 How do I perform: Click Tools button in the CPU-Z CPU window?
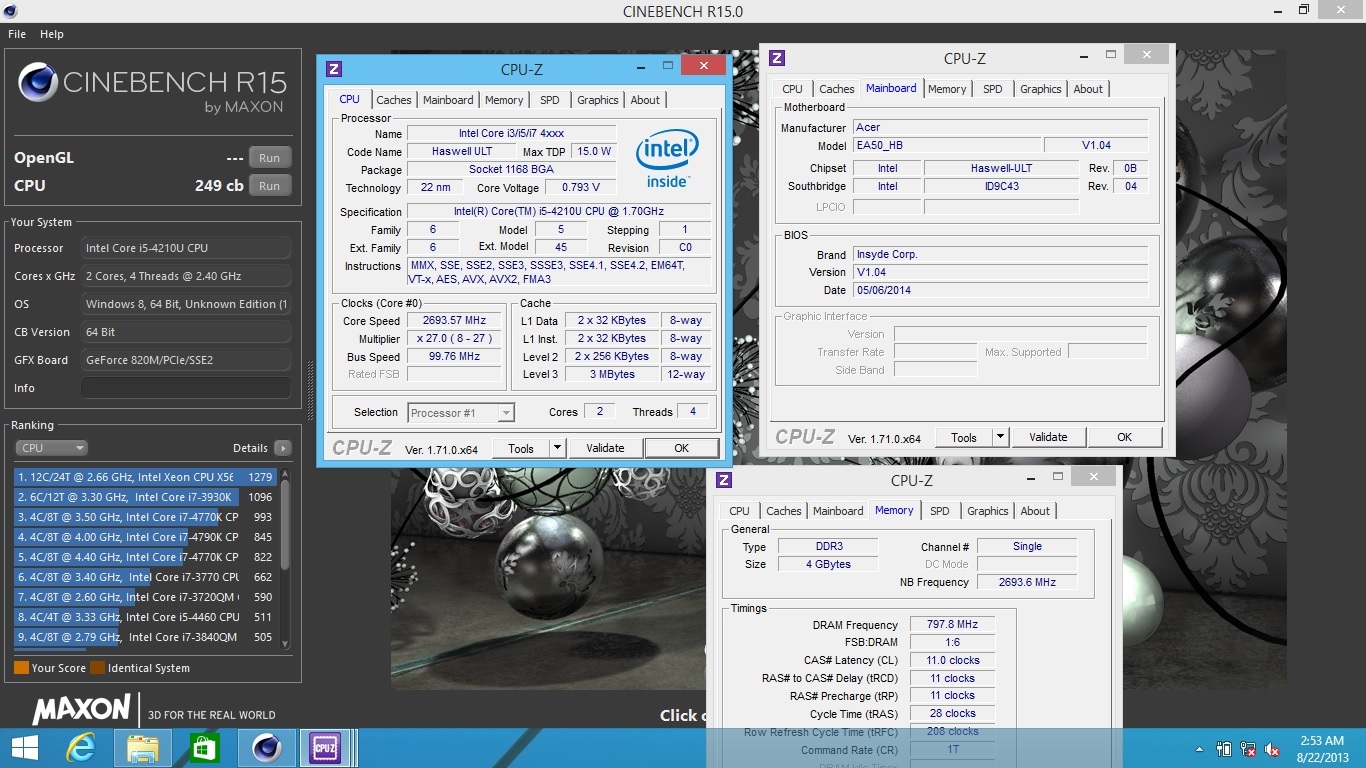click(x=521, y=448)
